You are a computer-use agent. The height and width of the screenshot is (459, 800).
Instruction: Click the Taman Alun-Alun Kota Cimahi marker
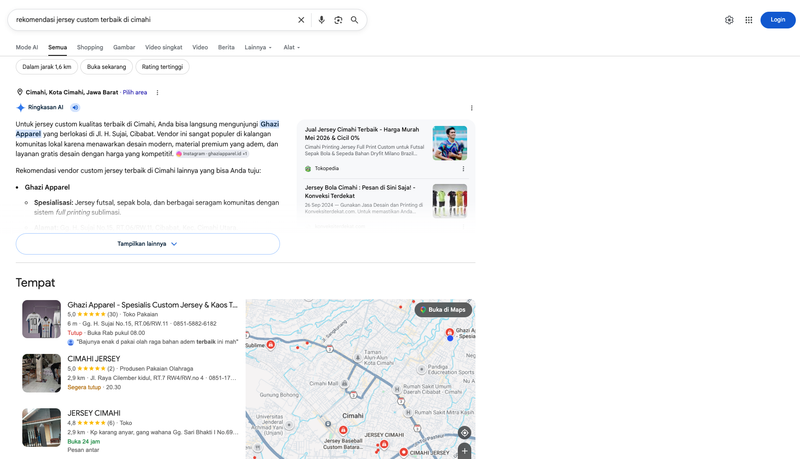click(358, 358)
